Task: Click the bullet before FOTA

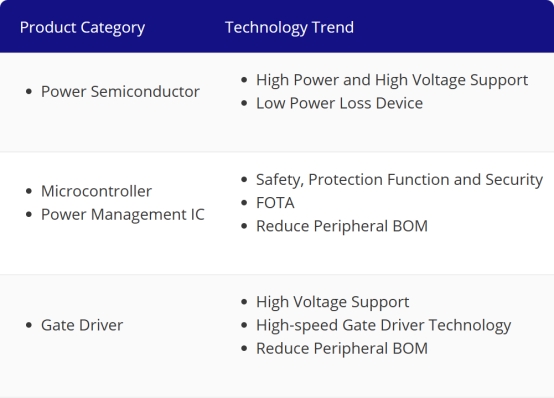Action: pyautogui.click(x=244, y=203)
